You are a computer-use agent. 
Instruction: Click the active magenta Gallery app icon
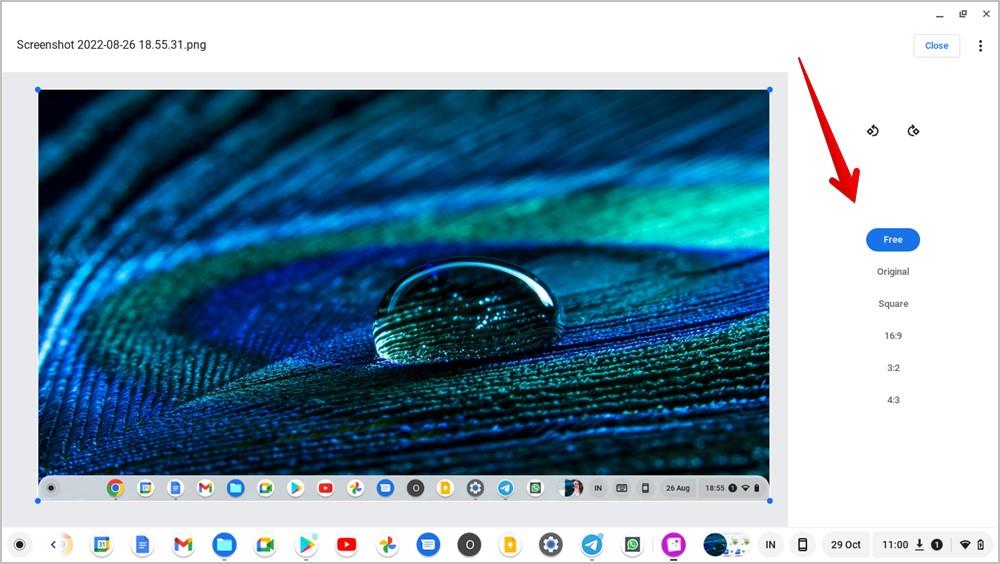point(673,545)
